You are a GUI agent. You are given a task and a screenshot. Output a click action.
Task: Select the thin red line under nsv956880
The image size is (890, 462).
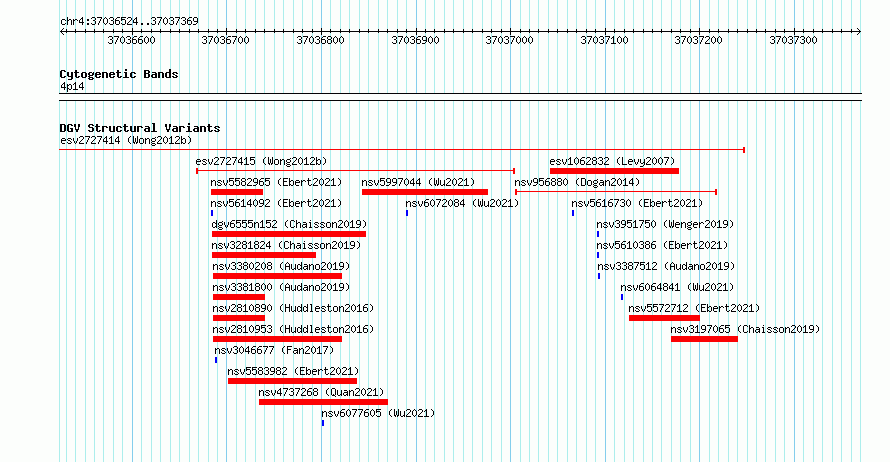(x=616, y=192)
